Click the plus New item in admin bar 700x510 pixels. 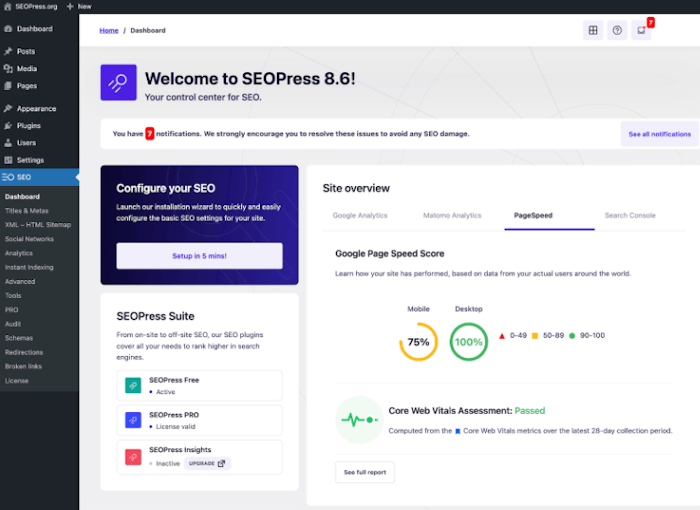click(x=79, y=6)
